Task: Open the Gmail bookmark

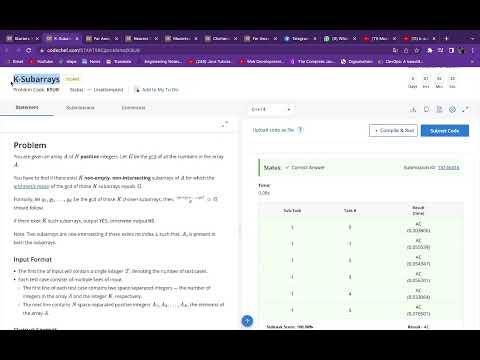Action: click(15, 62)
